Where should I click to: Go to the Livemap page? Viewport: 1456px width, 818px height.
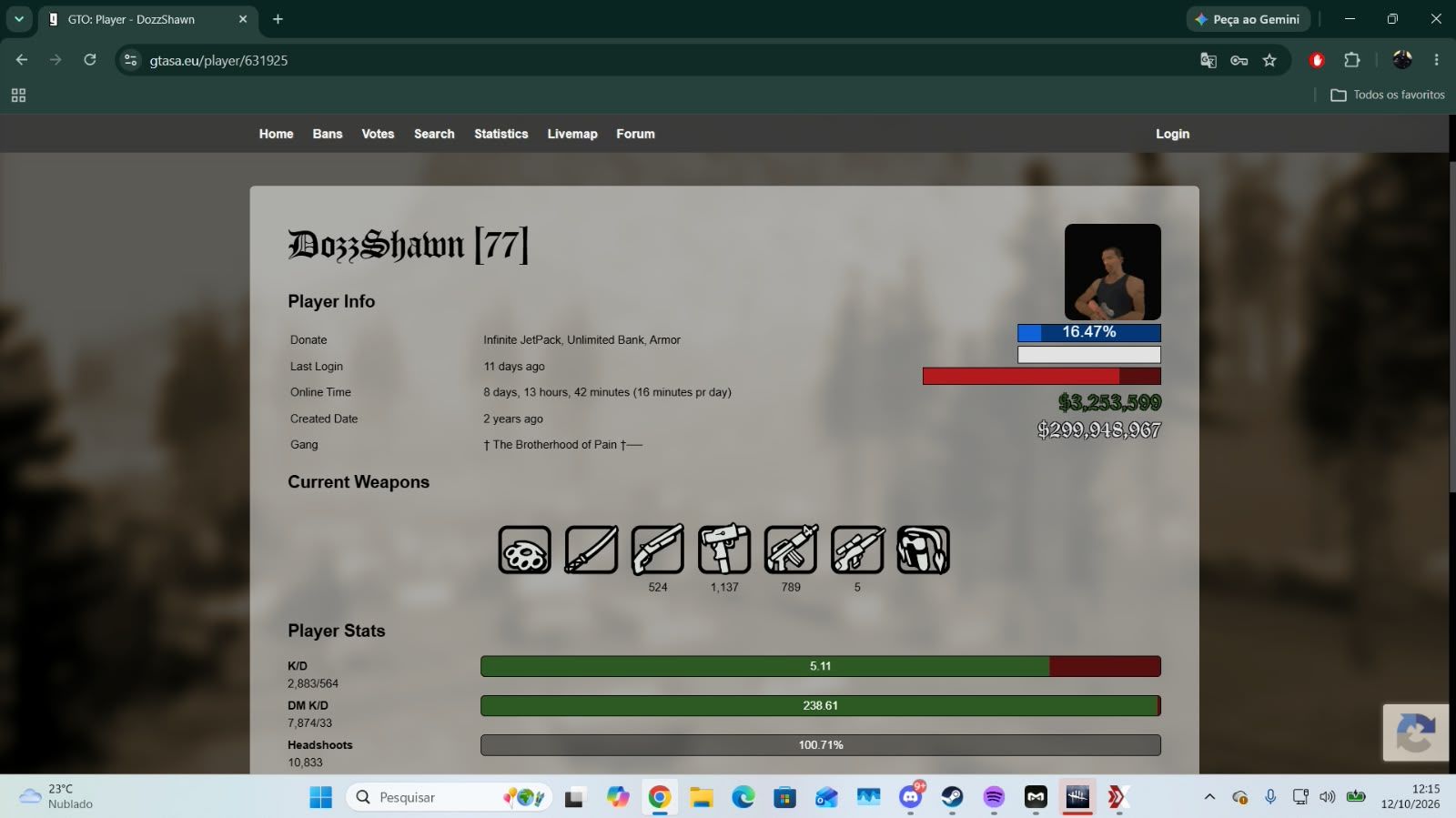(x=572, y=134)
